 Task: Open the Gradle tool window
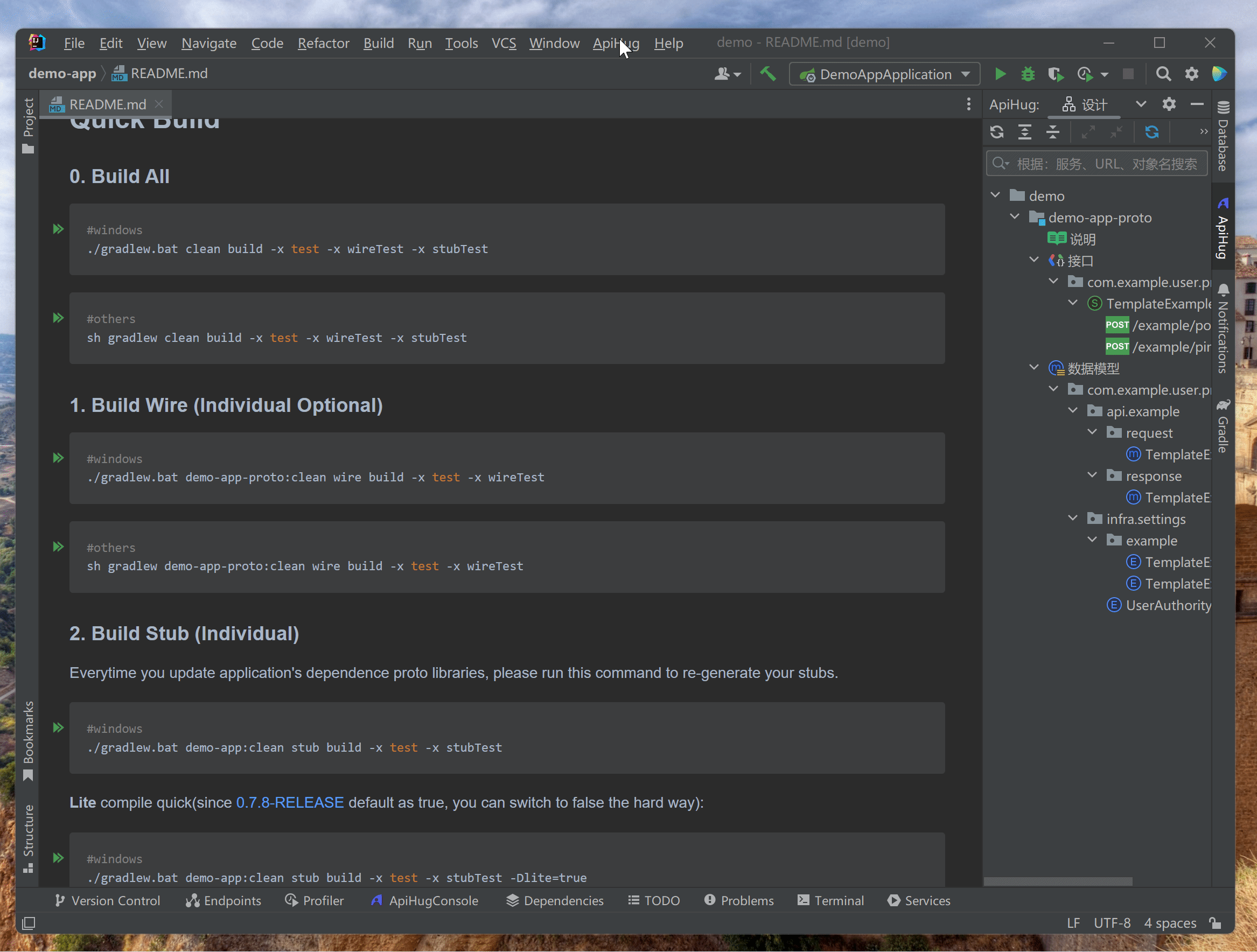pyautogui.click(x=1223, y=429)
